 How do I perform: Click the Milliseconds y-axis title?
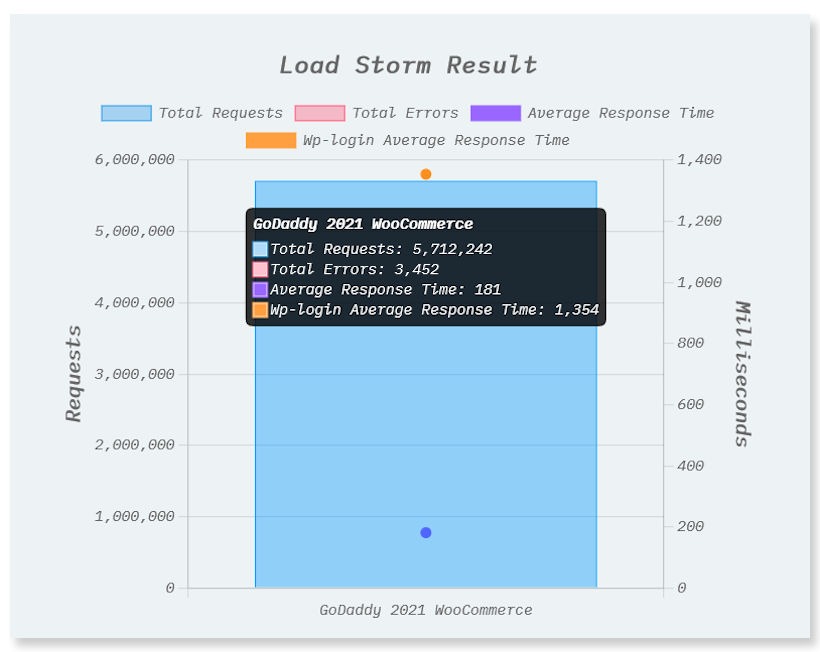[x=743, y=374]
